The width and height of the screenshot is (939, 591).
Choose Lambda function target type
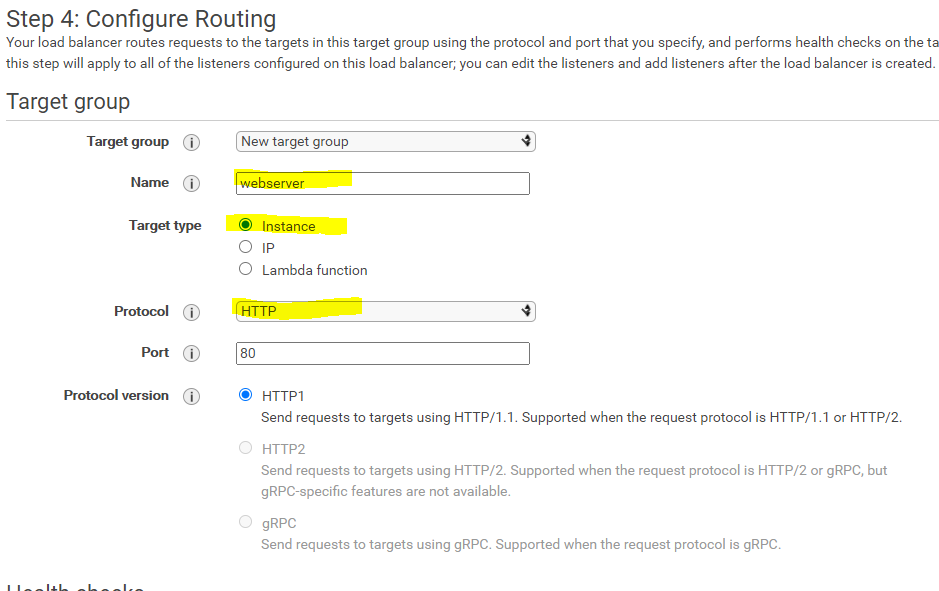coord(245,269)
